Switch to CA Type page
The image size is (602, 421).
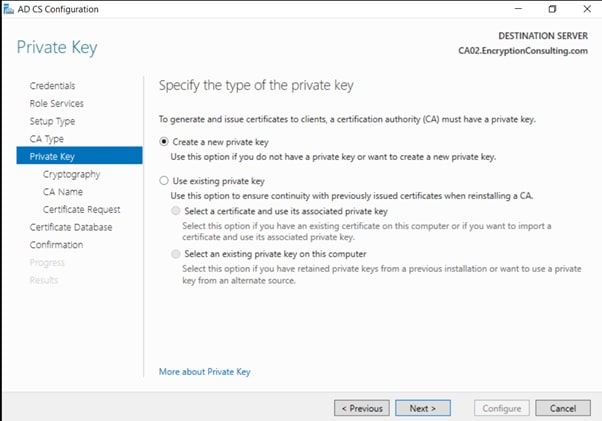point(47,139)
